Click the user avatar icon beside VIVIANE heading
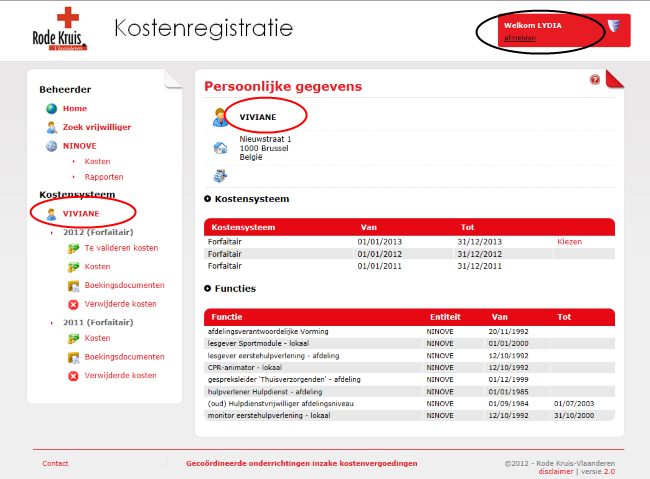 click(220, 117)
